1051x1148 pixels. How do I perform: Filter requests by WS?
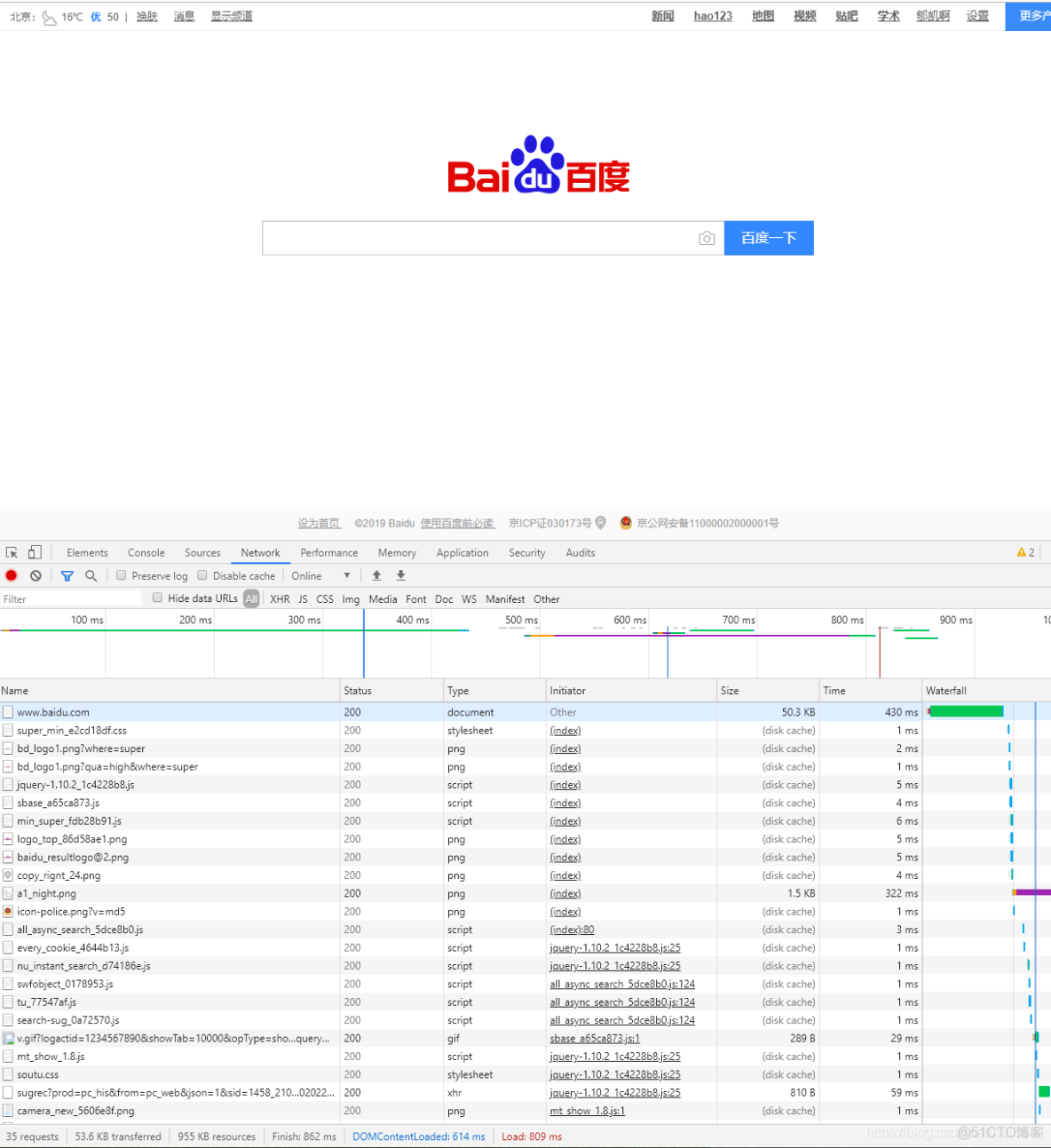click(x=469, y=599)
